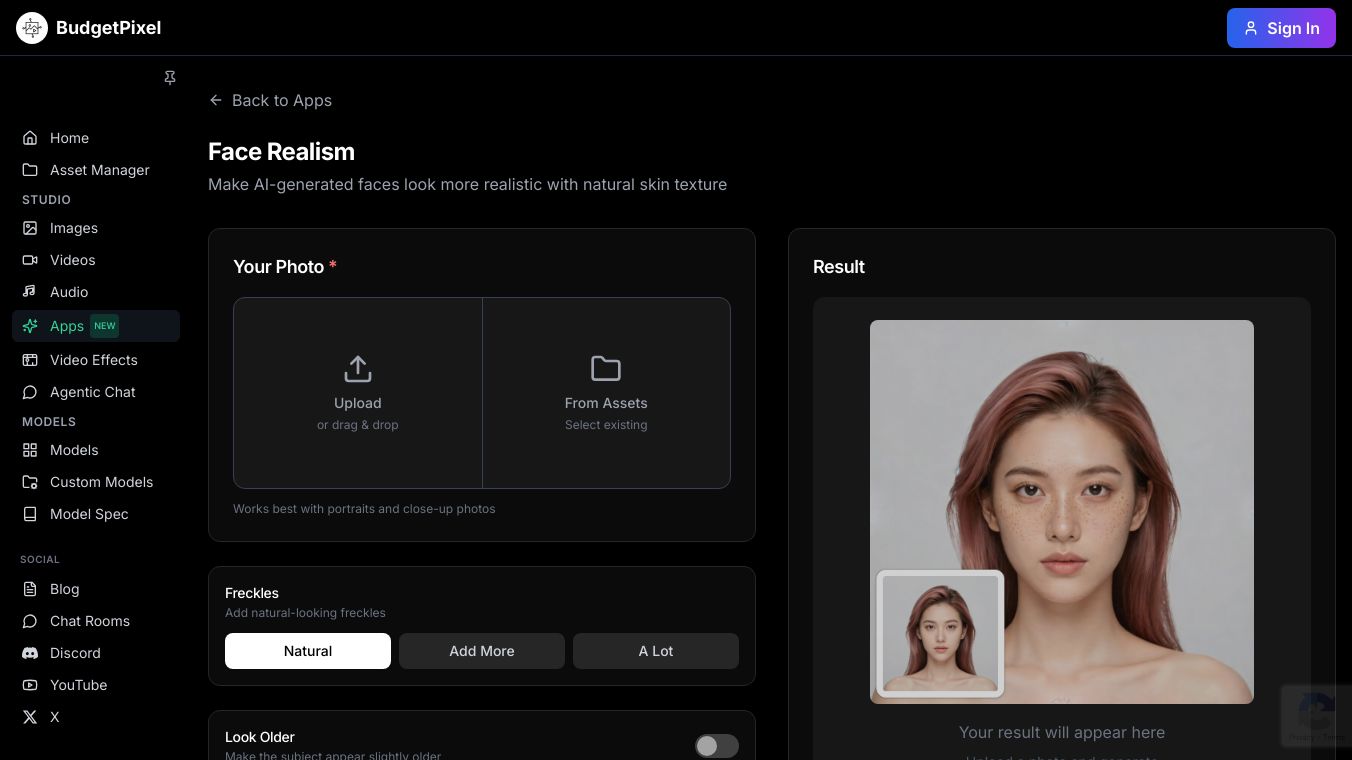
Task: Click the Discord icon in sidebar
Action: tap(31, 653)
